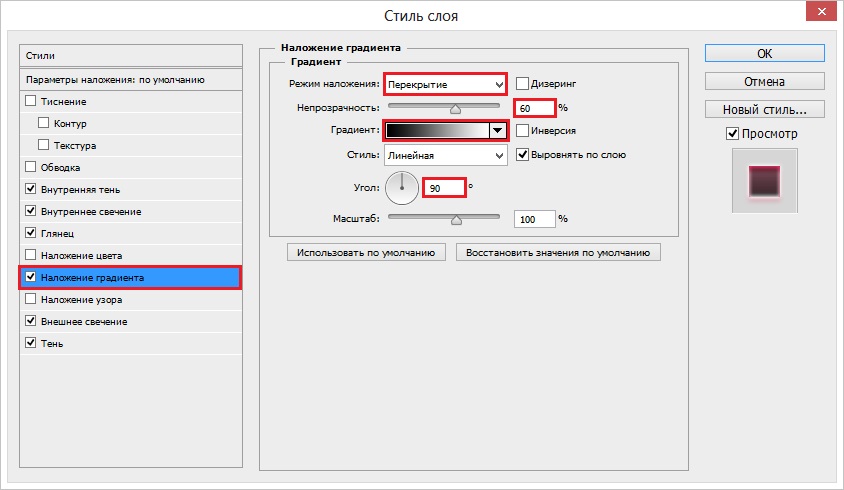Disable the Глянец effect checkbox
Image resolution: width=844 pixels, height=490 pixels.
tap(31, 233)
